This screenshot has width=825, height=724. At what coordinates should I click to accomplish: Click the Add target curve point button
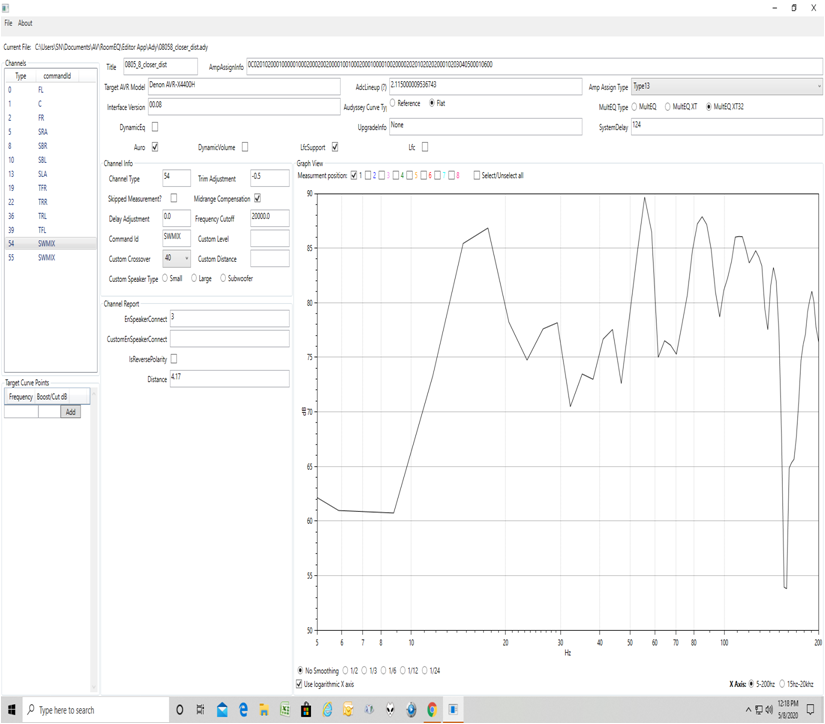click(x=70, y=412)
